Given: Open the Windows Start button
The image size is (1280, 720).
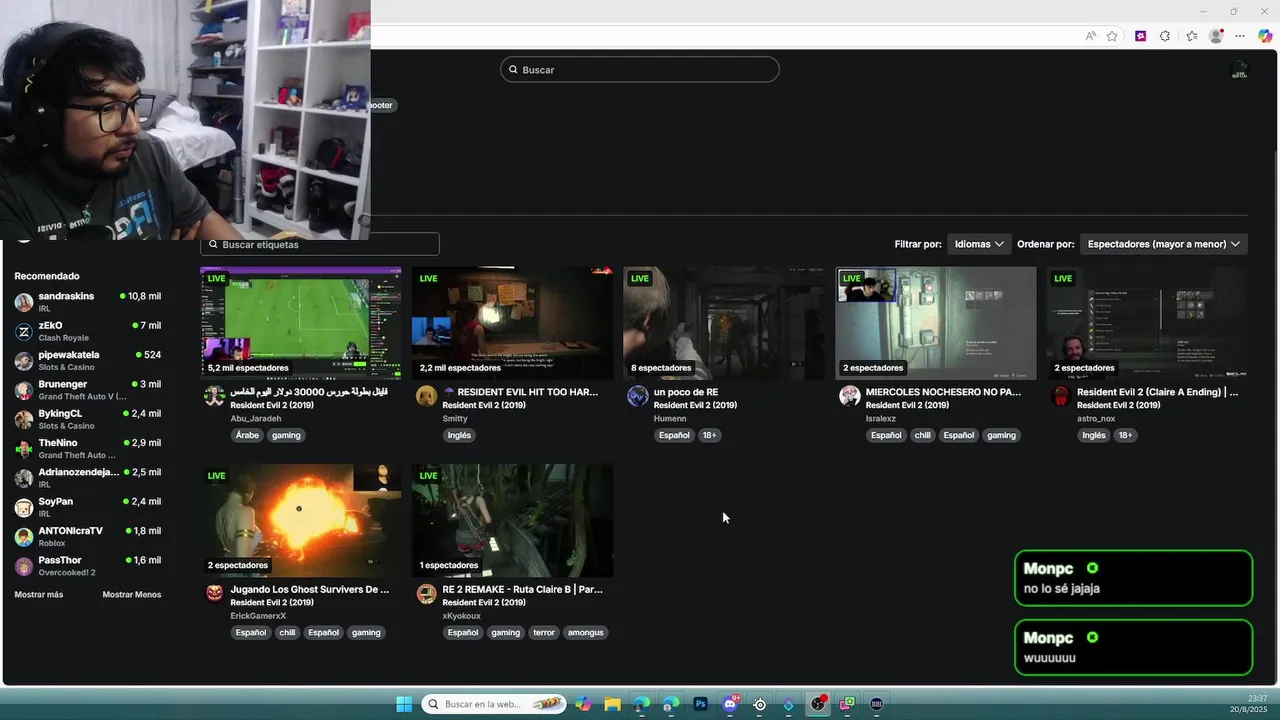Looking at the screenshot, I should pos(404,704).
